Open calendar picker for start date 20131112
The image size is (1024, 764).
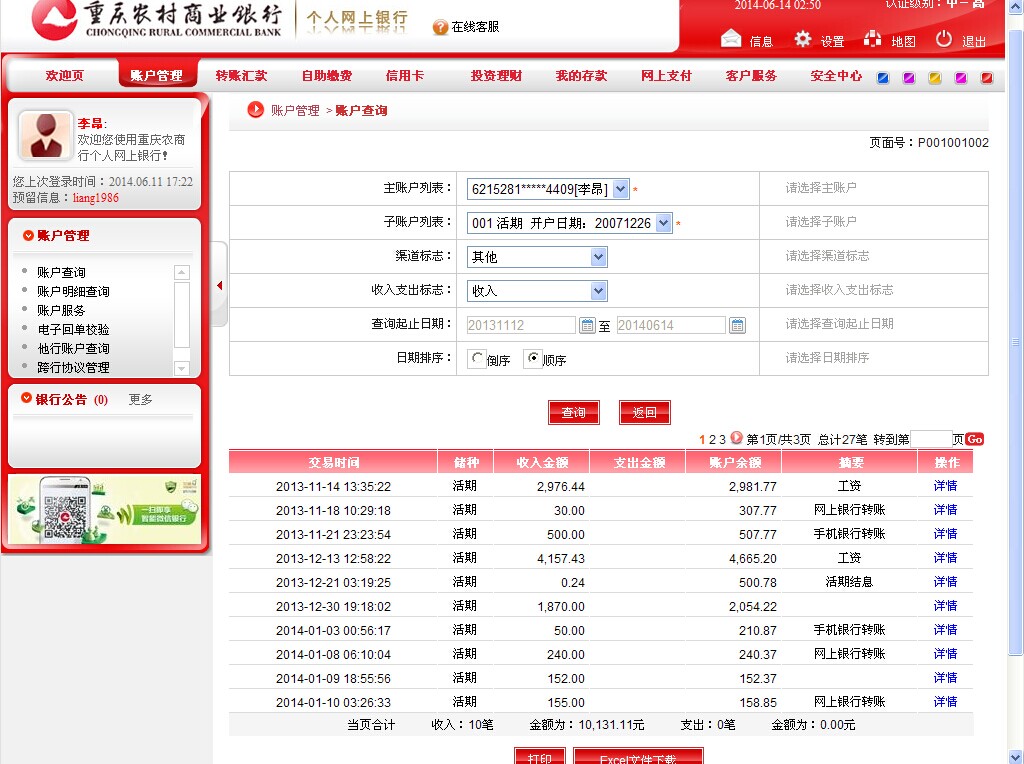(588, 325)
